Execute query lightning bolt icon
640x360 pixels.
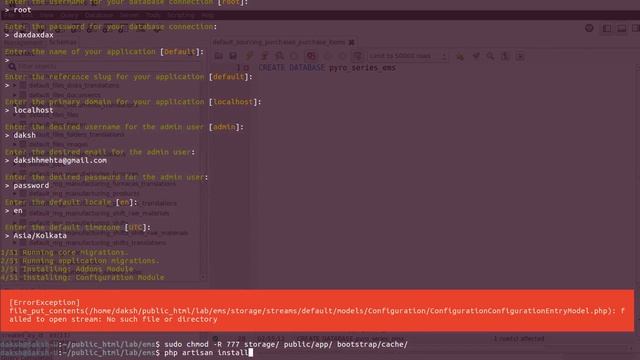(249, 56)
